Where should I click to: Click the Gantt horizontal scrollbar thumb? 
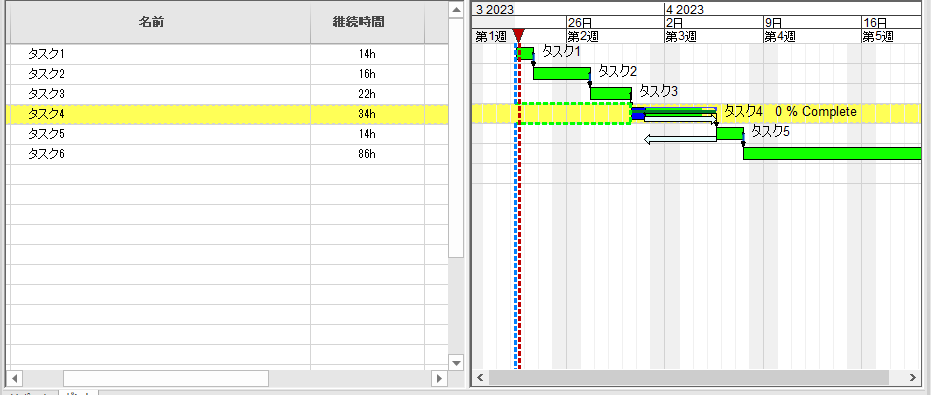(x=688, y=377)
